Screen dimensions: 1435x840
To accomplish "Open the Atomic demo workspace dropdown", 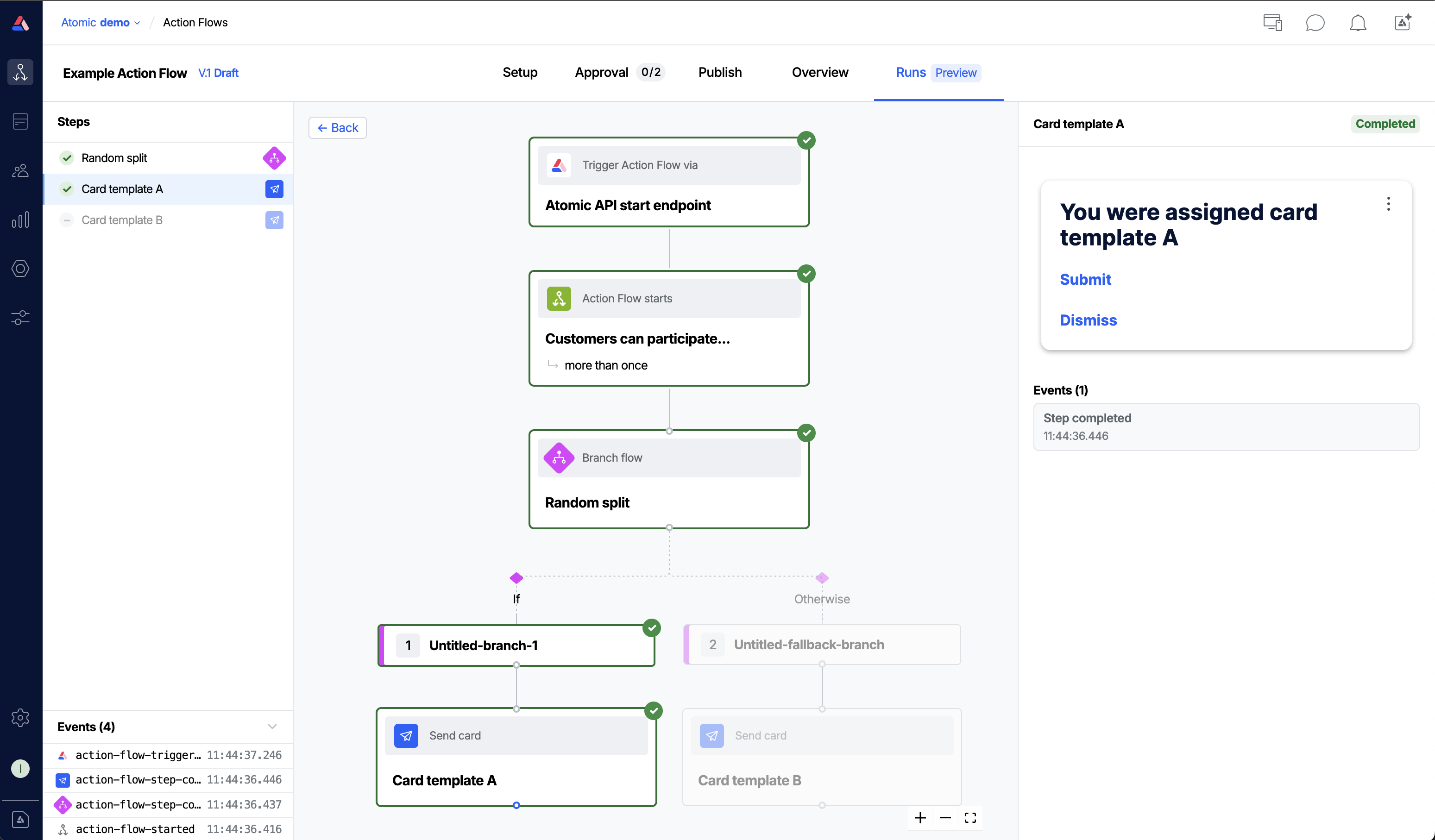I will click(100, 23).
